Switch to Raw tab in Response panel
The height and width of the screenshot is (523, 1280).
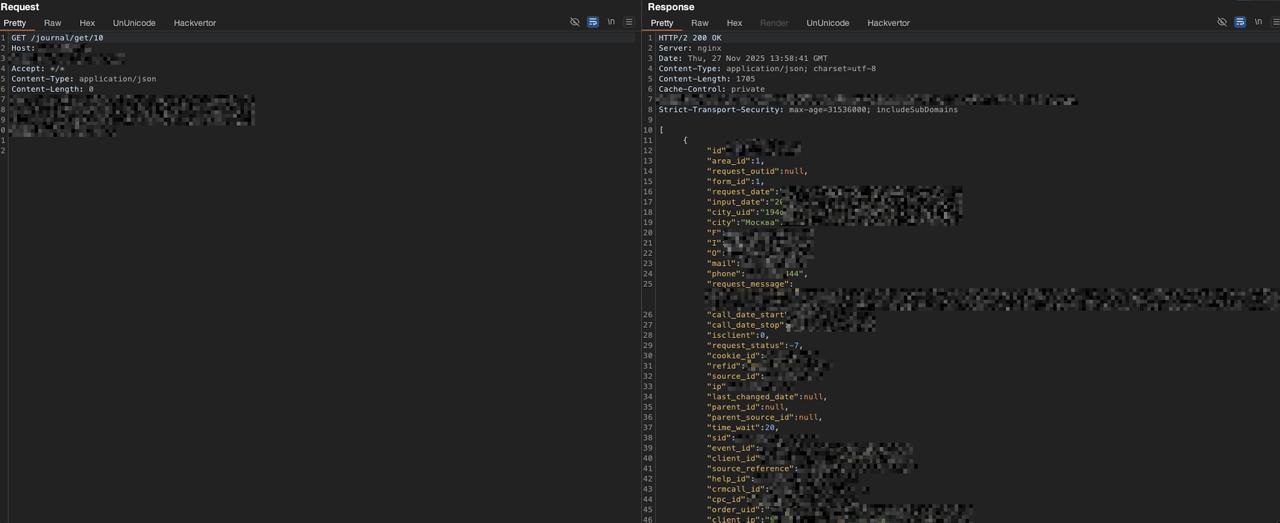click(700, 23)
